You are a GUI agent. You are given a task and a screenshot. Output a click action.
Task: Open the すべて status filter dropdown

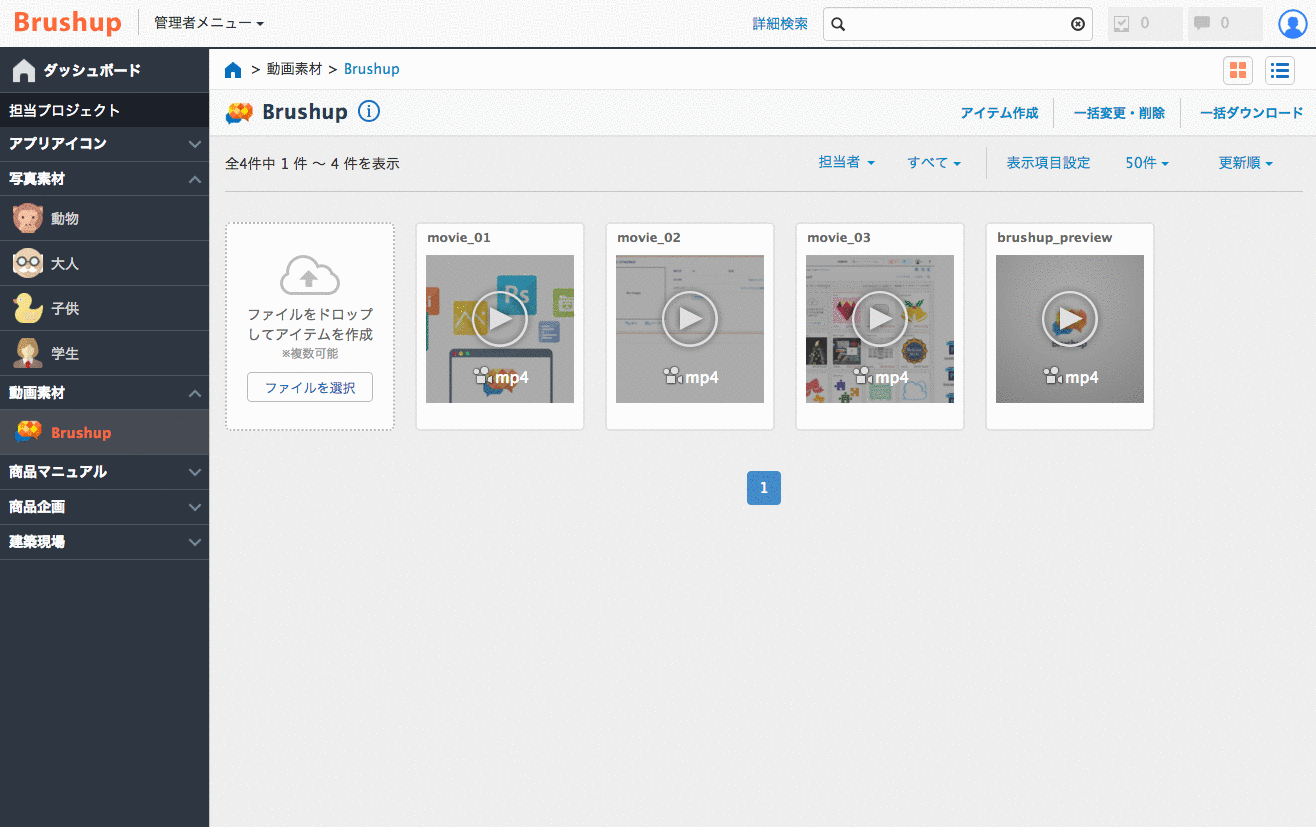(934, 162)
